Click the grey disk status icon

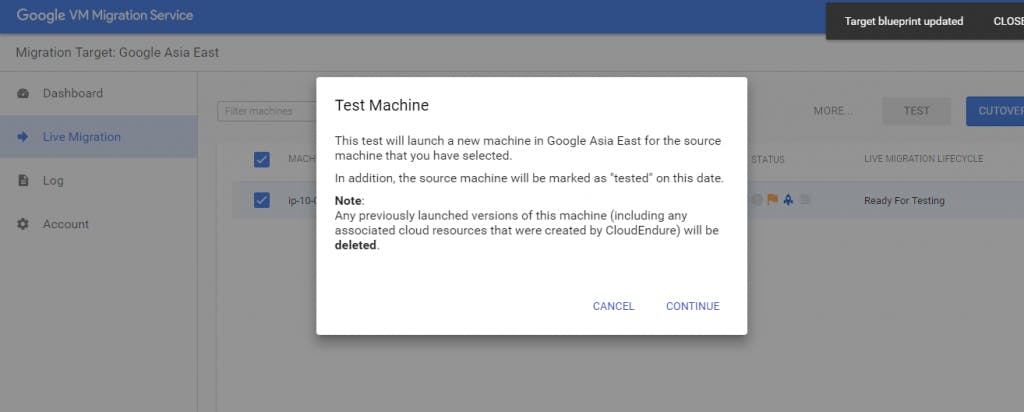click(x=804, y=200)
